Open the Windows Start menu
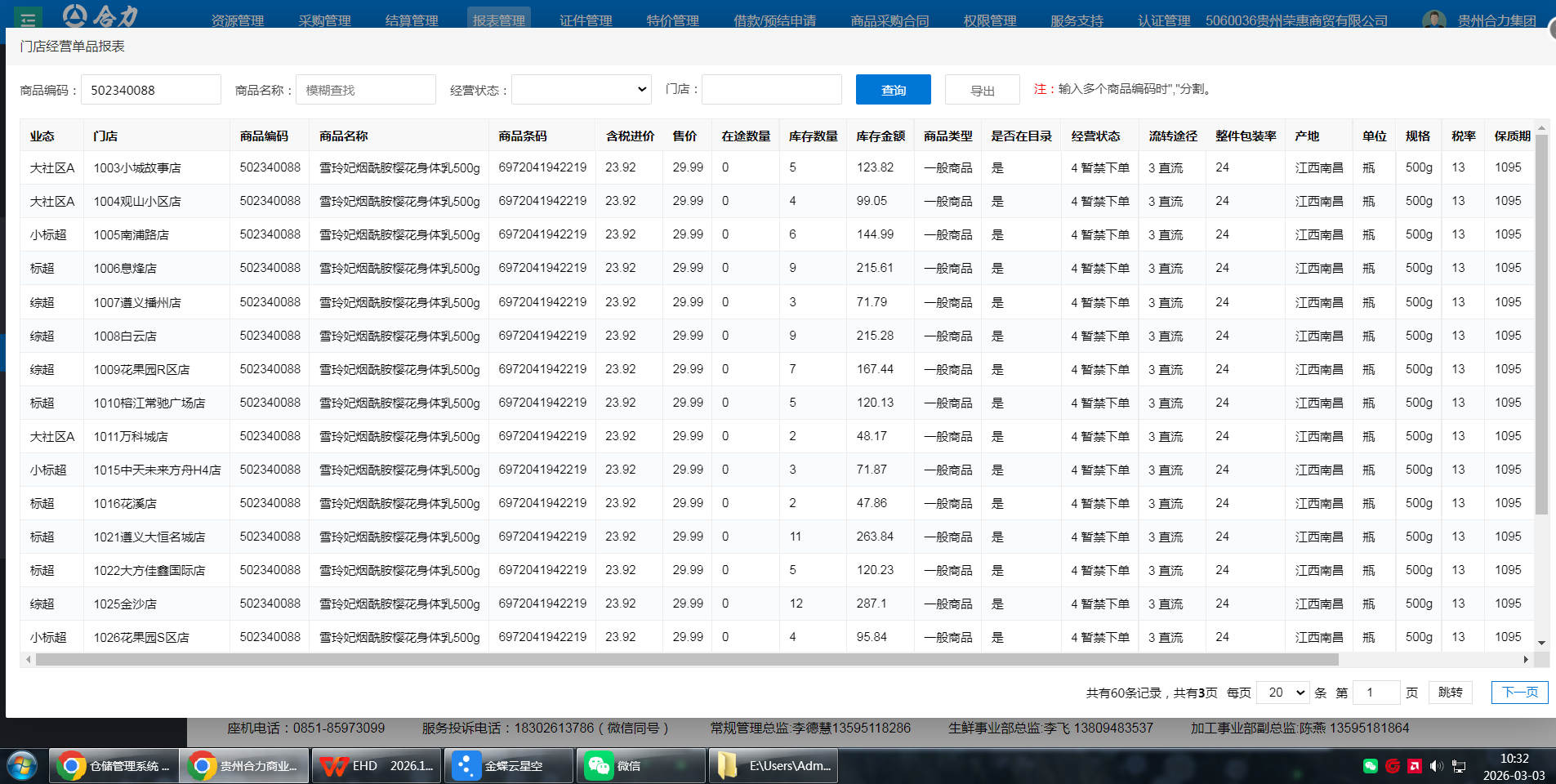Screen dimensions: 1556x784 click(22, 766)
